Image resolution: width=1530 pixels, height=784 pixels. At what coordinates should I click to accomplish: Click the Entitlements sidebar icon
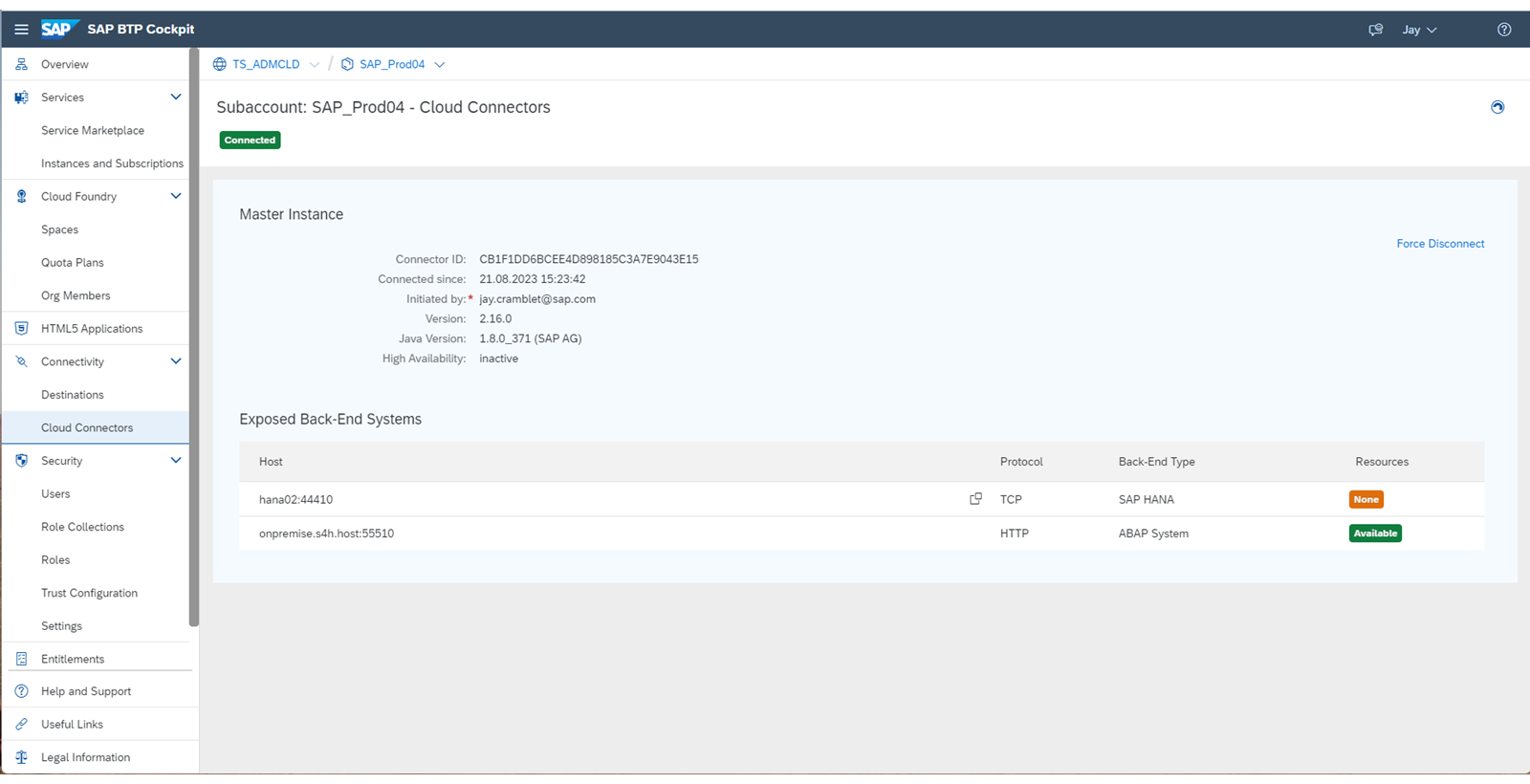tap(21, 659)
